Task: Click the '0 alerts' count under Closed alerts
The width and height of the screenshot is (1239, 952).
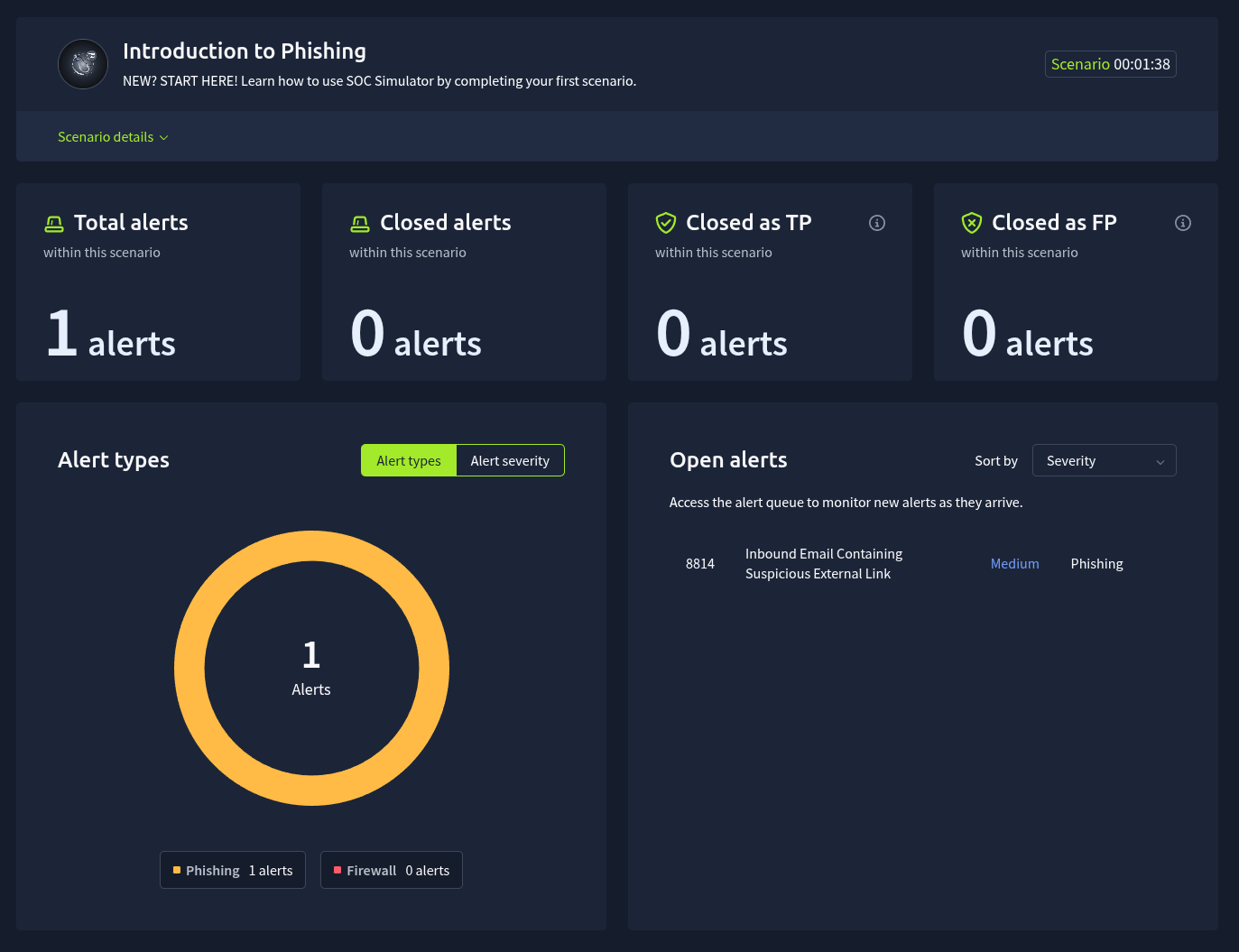Action: [x=416, y=334]
